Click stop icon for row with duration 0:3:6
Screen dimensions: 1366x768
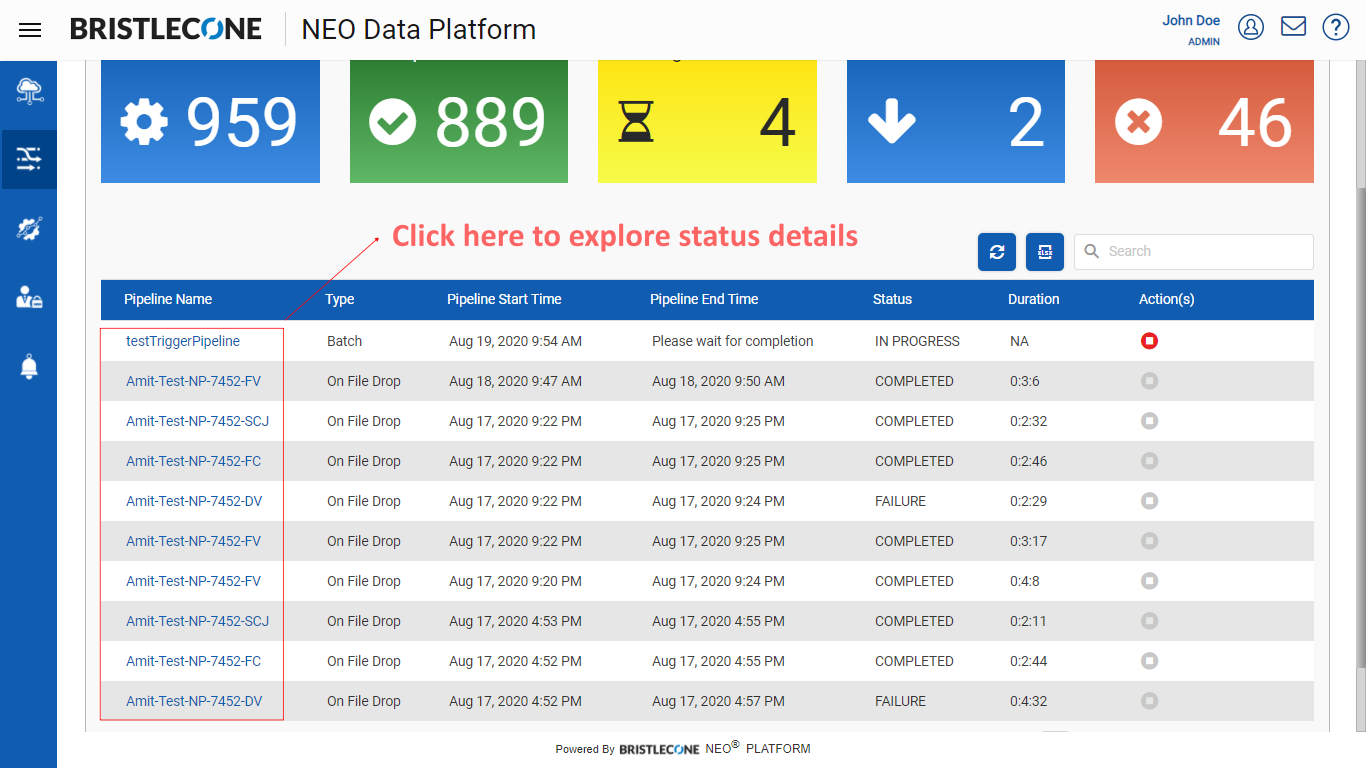pyautogui.click(x=1149, y=381)
